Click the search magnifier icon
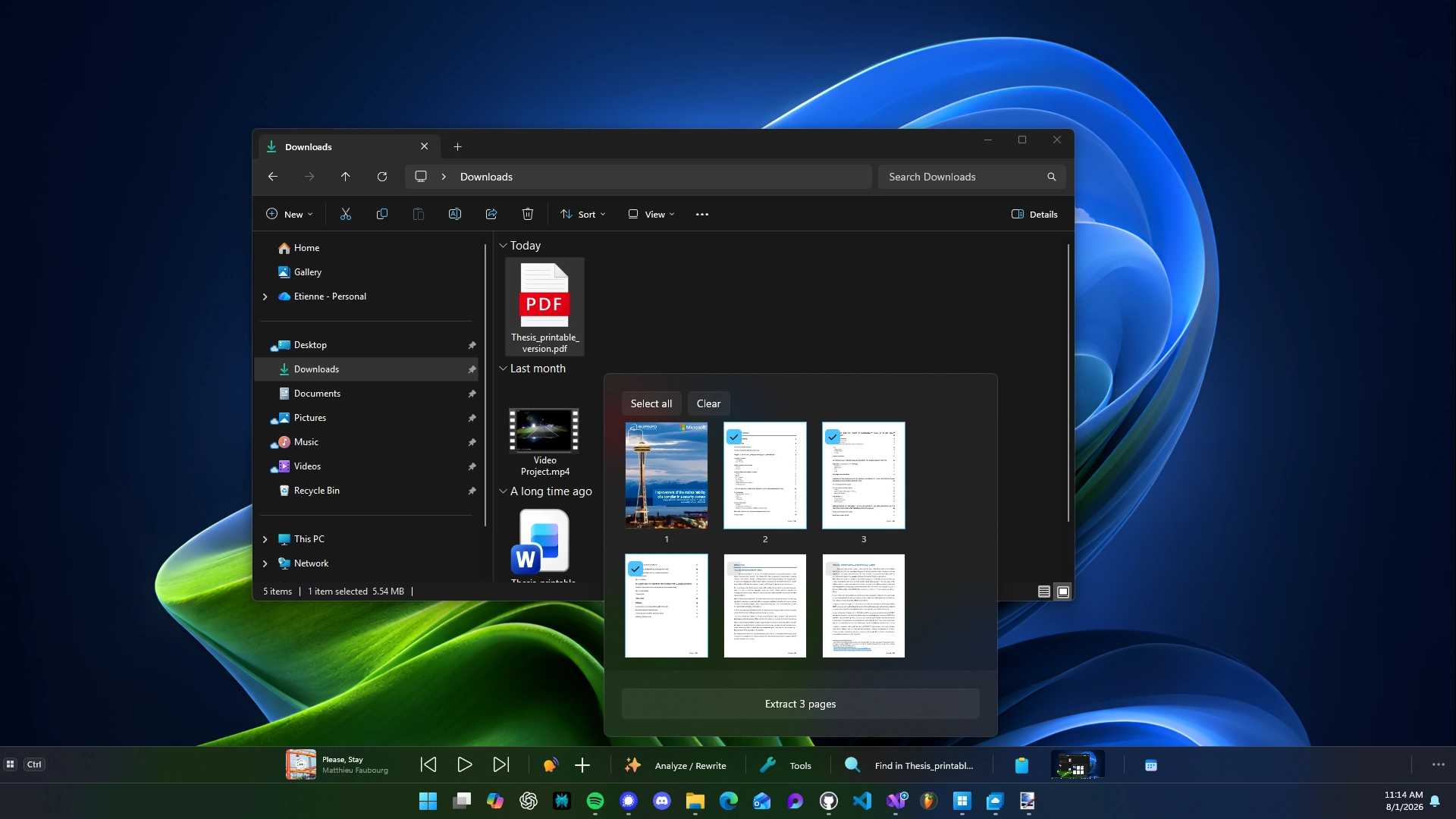1456x819 pixels. (x=1052, y=177)
